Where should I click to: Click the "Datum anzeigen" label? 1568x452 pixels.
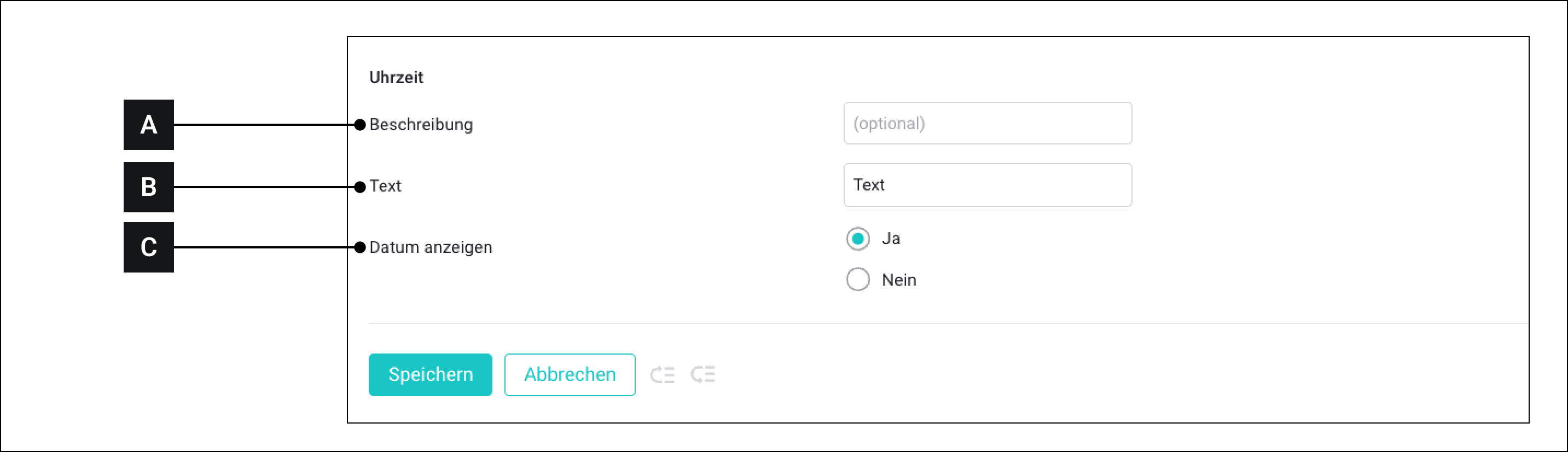pos(431,247)
